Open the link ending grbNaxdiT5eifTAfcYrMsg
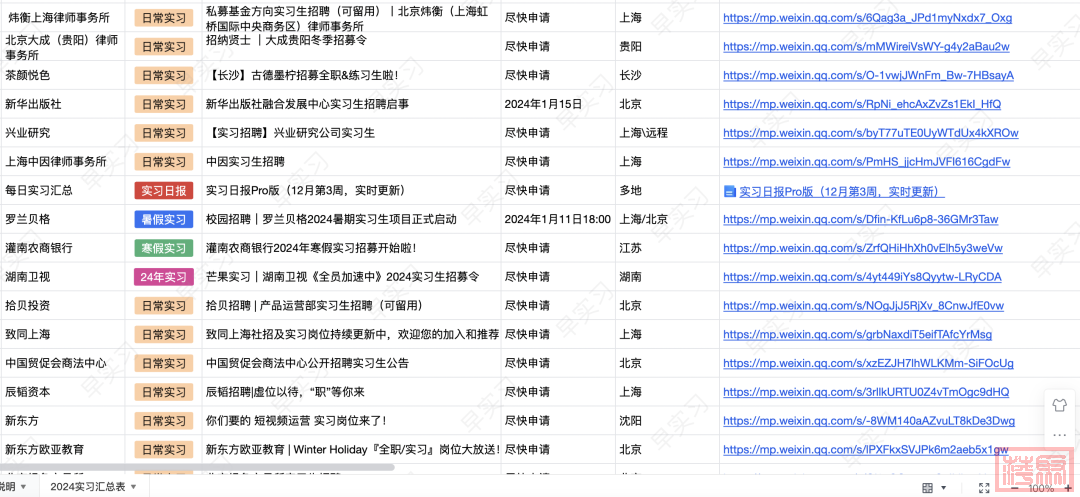Image resolution: width=1080 pixels, height=497 pixels. (858, 335)
